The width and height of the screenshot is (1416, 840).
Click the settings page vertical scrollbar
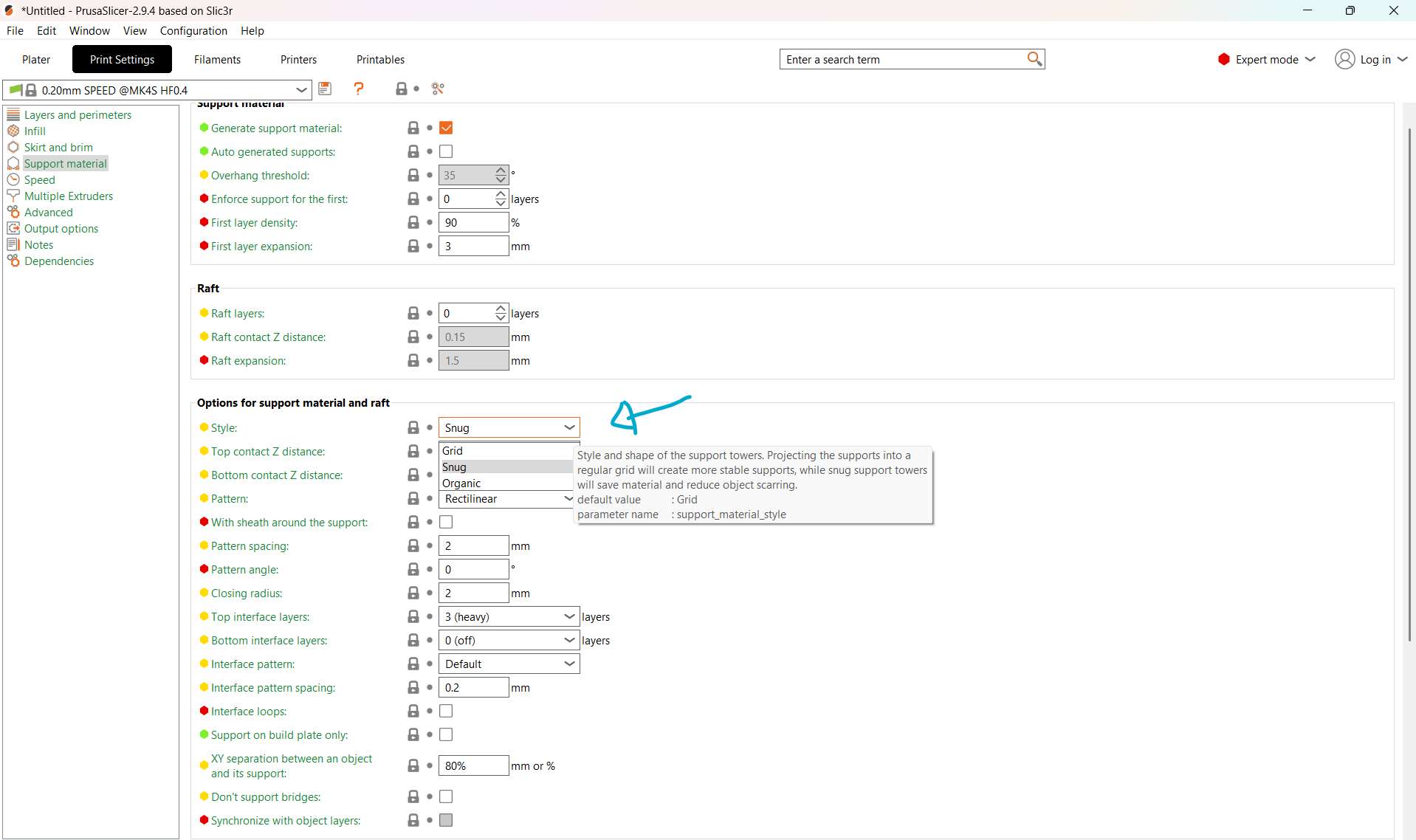click(1409, 384)
